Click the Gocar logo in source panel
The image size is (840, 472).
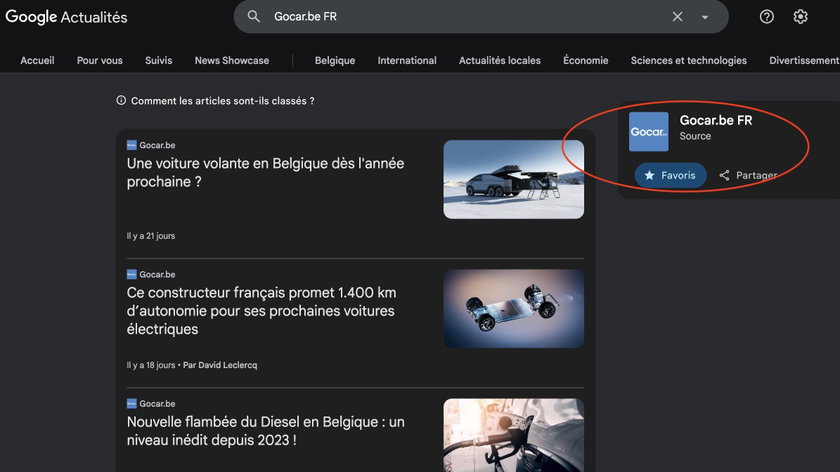point(648,132)
